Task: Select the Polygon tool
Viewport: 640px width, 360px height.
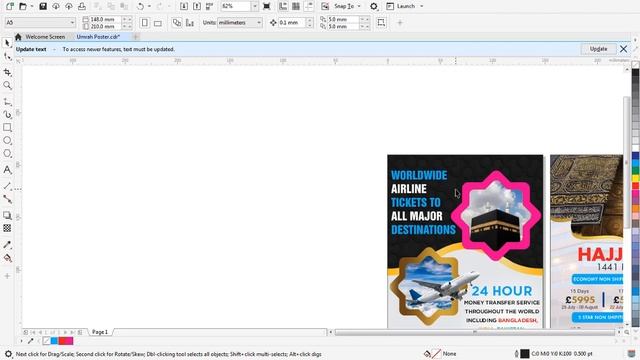Action: pyautogui.click(x=7, y=153)
